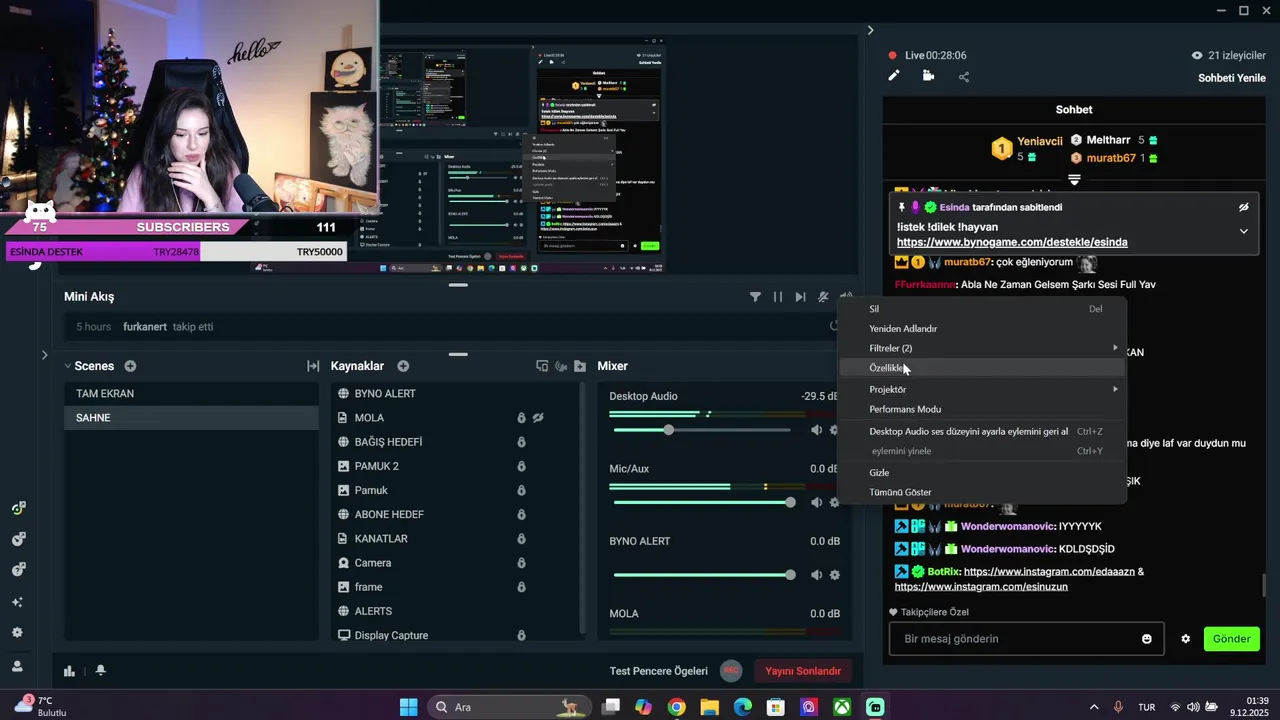The image size is (1280, 720).
Task: Open Desktop Audio settings gear
Action: click(x=834, y=430)
